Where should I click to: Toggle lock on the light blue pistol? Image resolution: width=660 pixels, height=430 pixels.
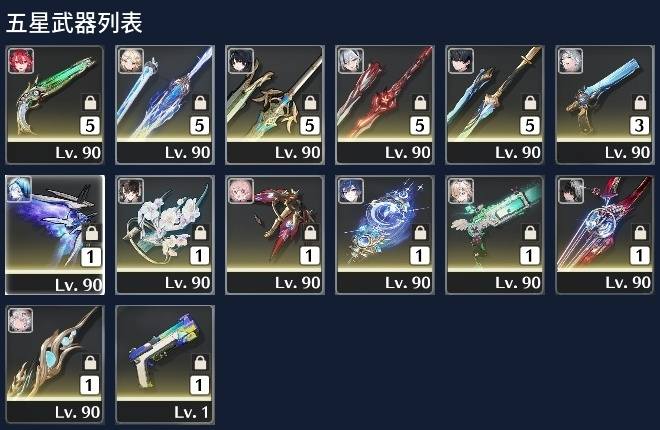pos(640,103)
